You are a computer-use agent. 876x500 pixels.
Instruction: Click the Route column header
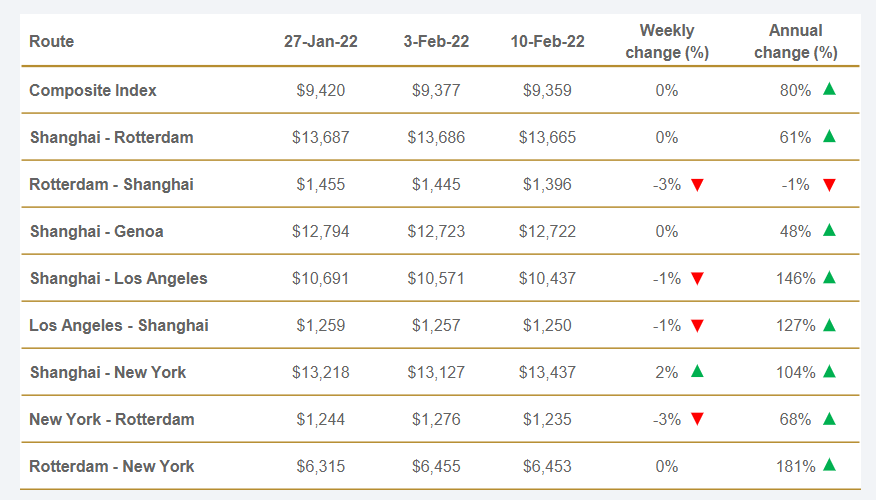point(52,42)
